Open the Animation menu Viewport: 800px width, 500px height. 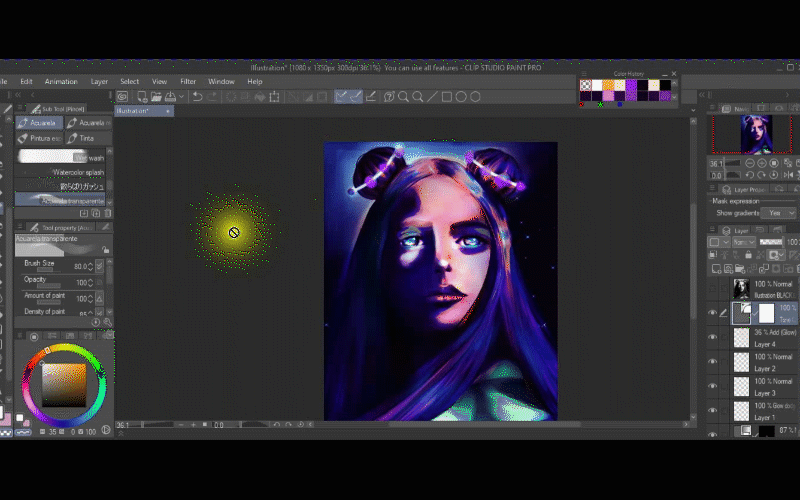coord(61,81)
